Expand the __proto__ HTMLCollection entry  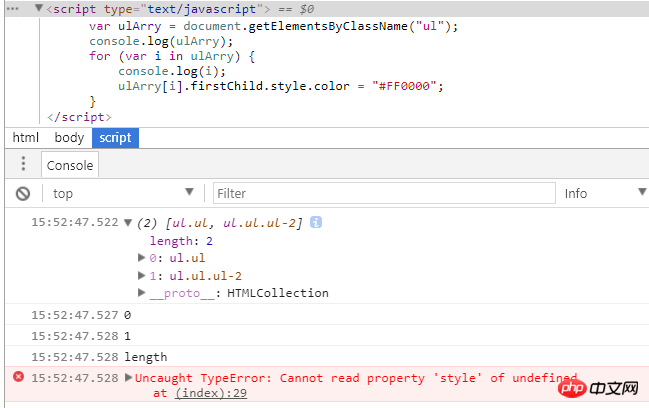(x=142, y=293)
